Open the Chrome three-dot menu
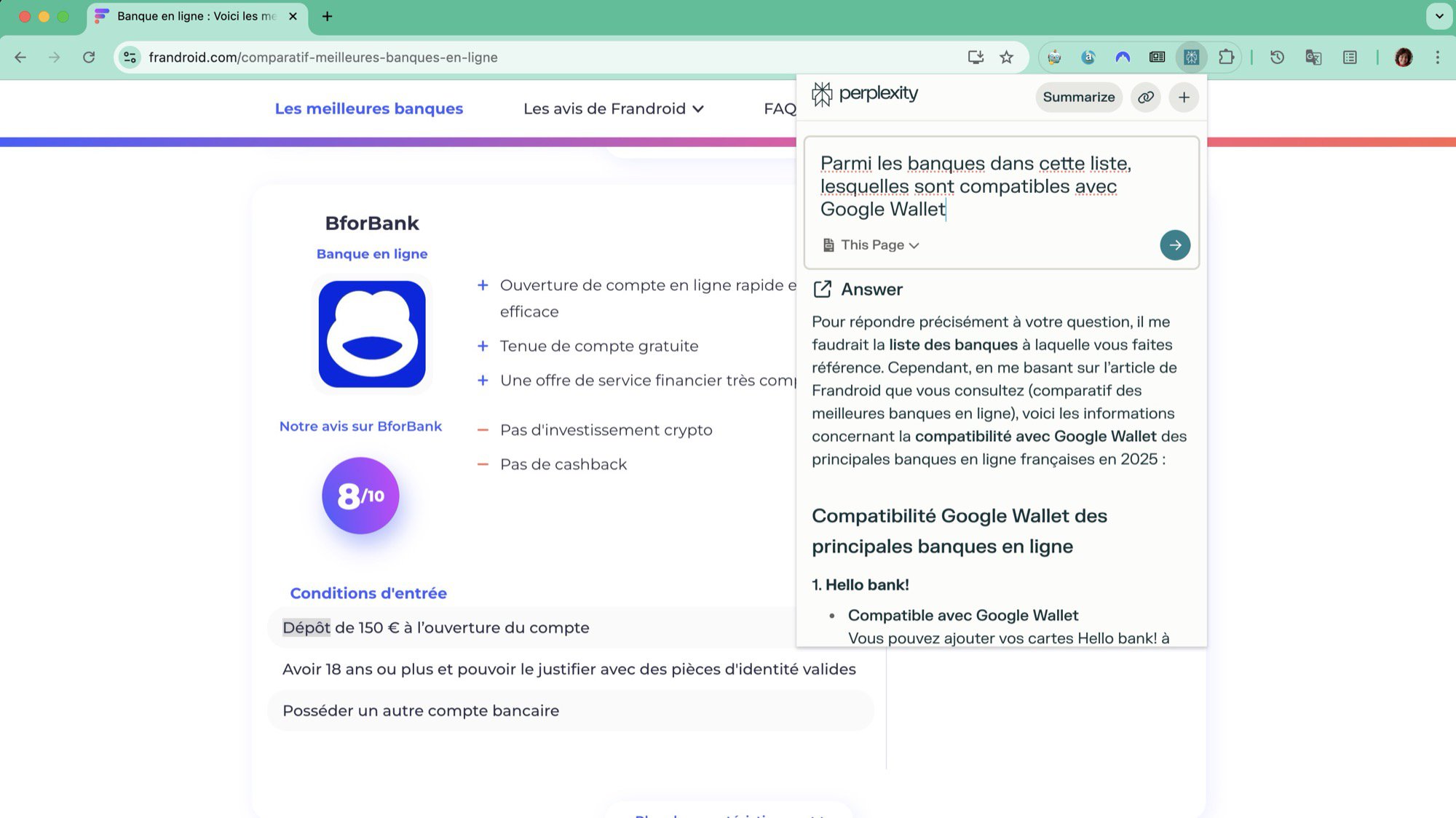 click(1437, 57)
